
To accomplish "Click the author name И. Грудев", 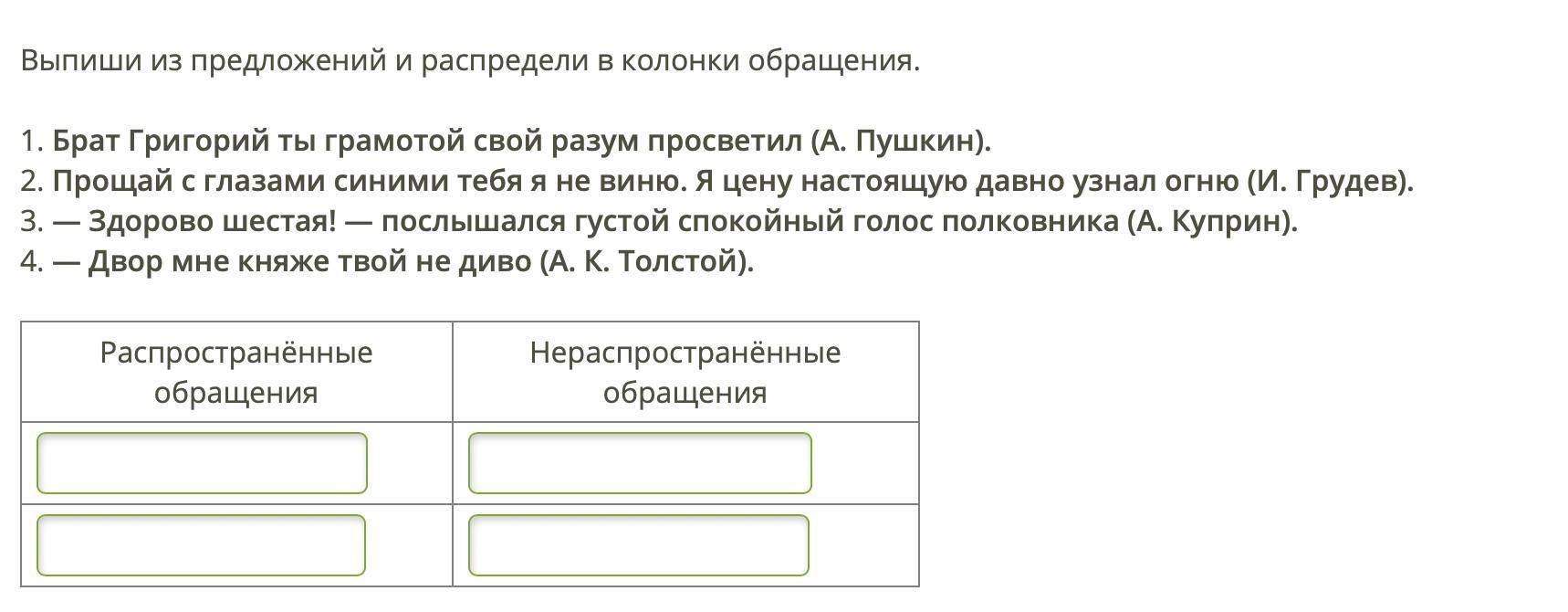I will [1331, 182].
